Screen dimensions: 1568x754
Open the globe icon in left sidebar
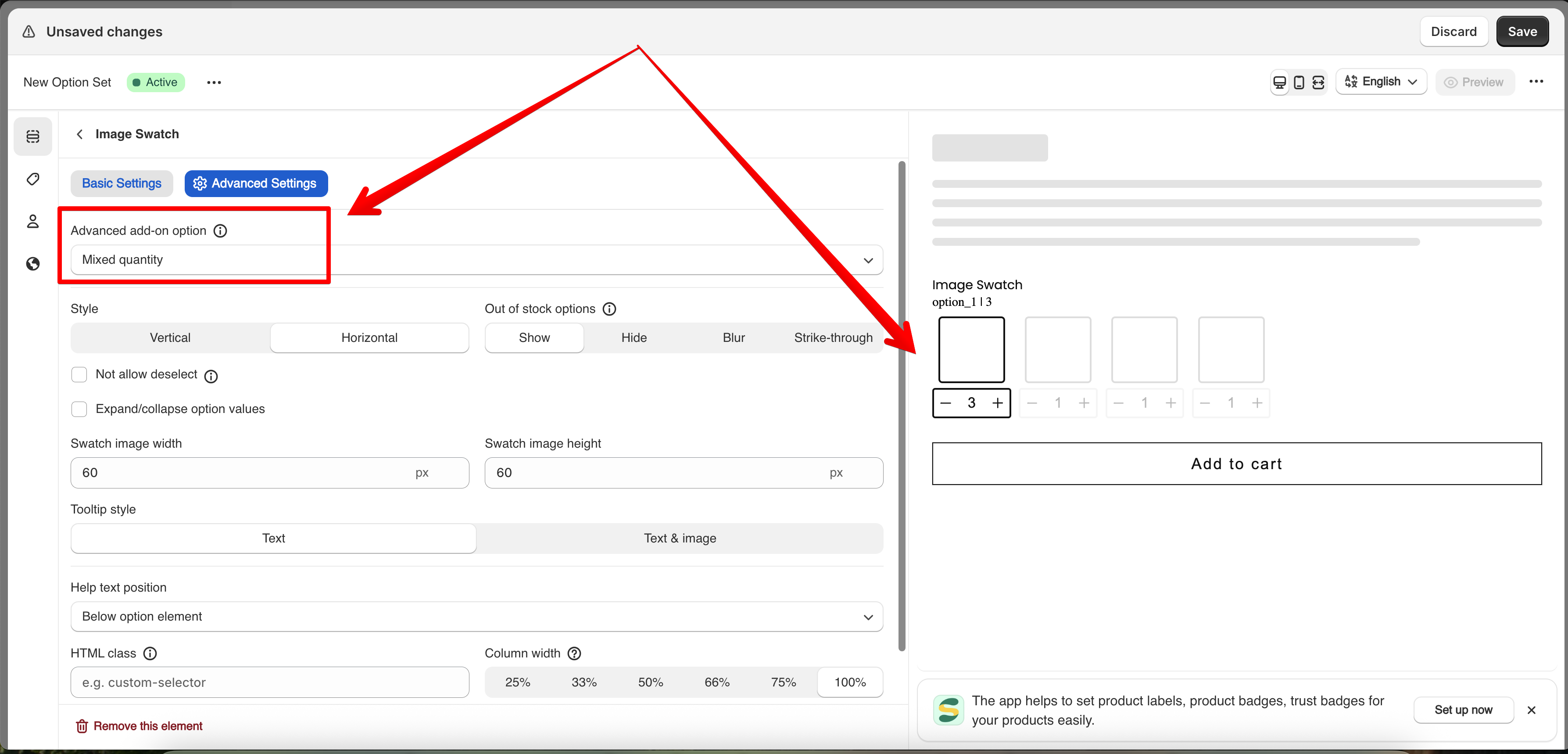coord(33,264)
